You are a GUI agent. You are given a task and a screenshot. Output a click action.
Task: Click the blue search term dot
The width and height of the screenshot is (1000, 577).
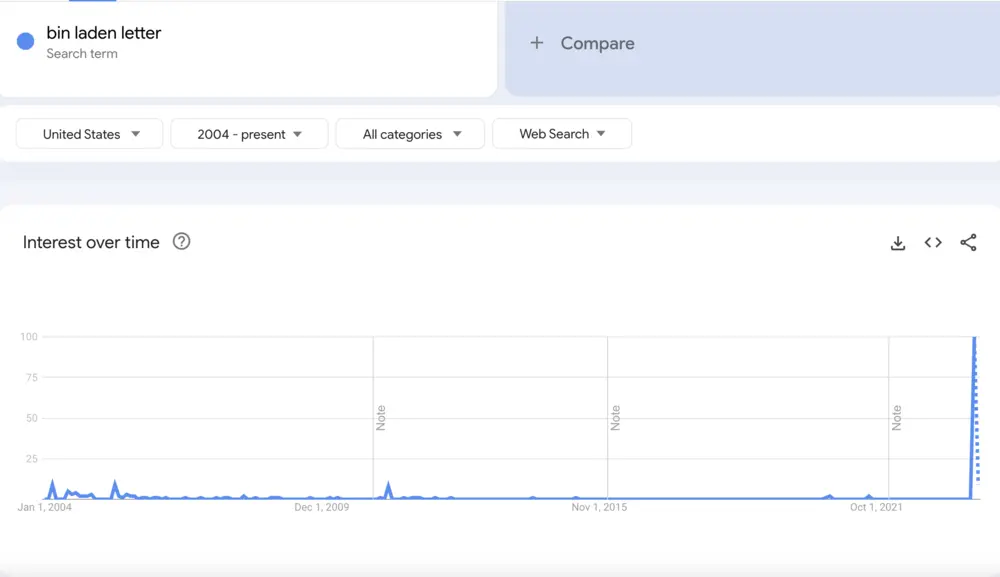(26, 42)
